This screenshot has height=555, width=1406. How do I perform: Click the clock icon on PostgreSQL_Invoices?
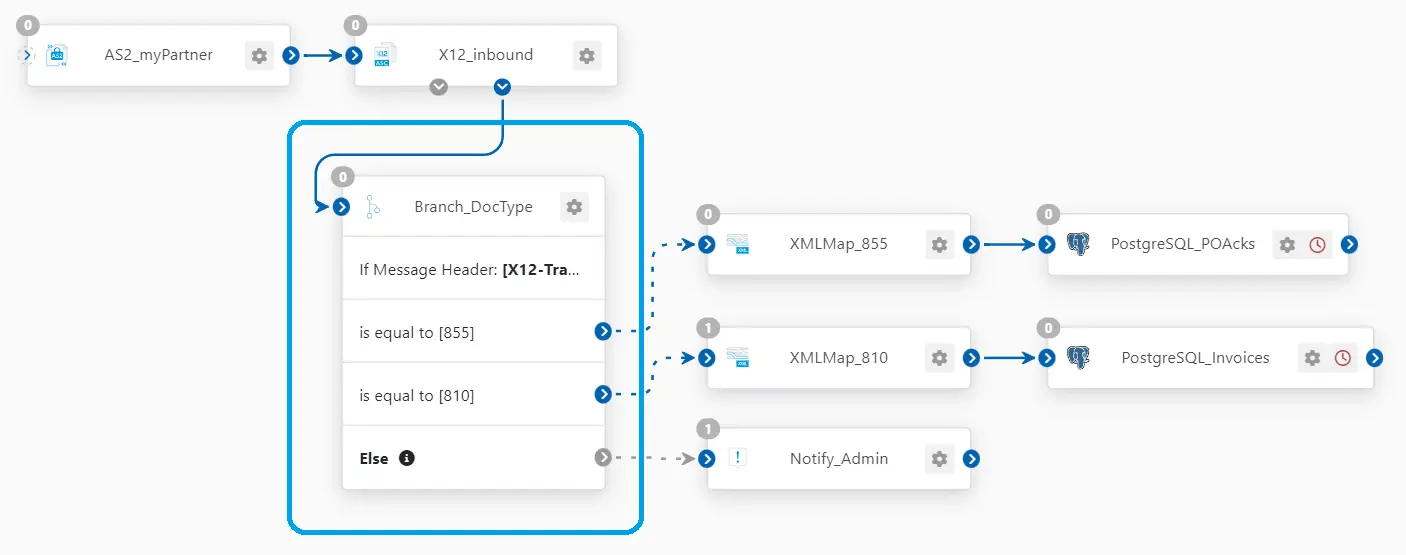[x=1343, y=357]
